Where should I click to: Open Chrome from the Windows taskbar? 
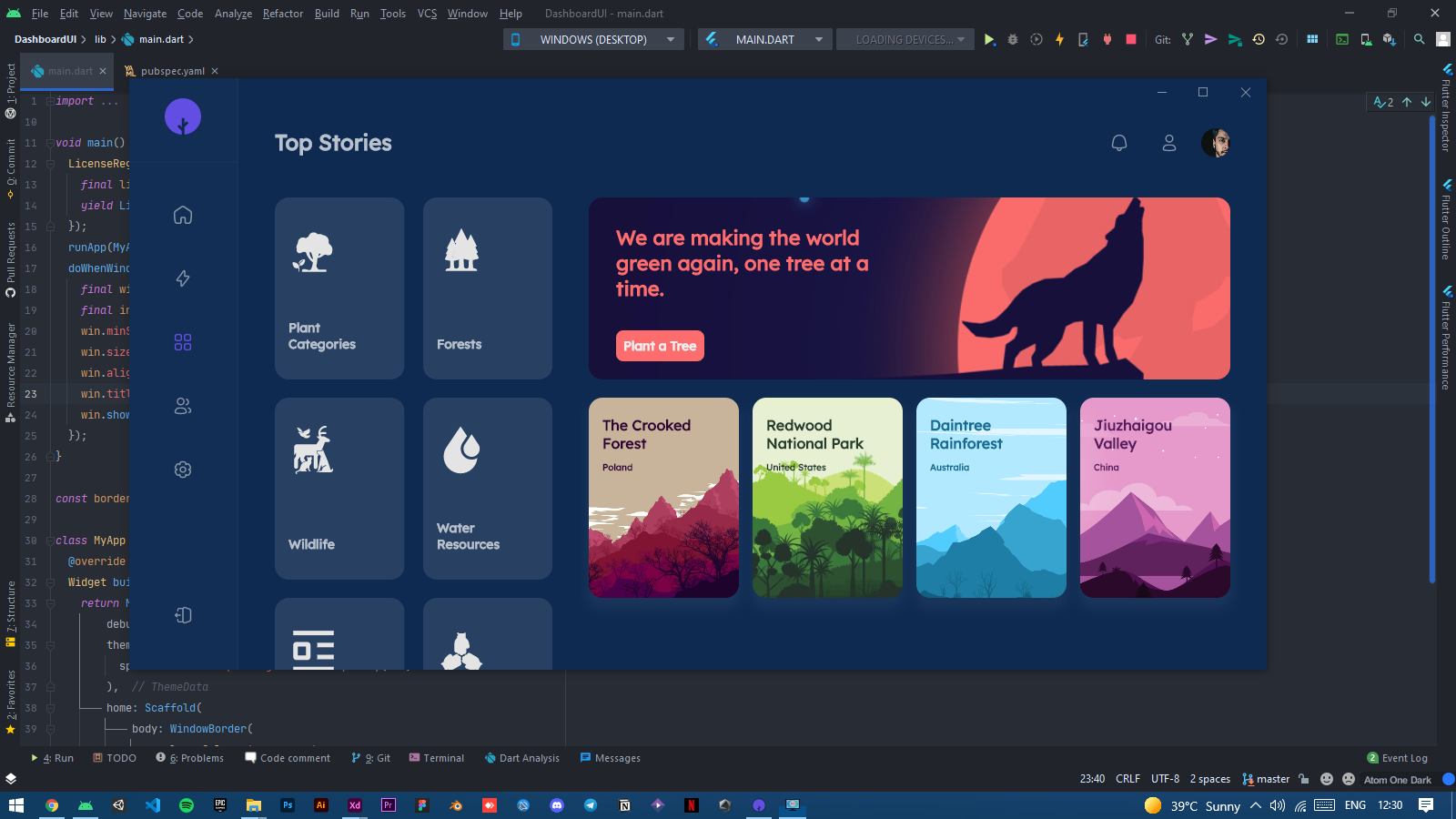click(52, 805)
